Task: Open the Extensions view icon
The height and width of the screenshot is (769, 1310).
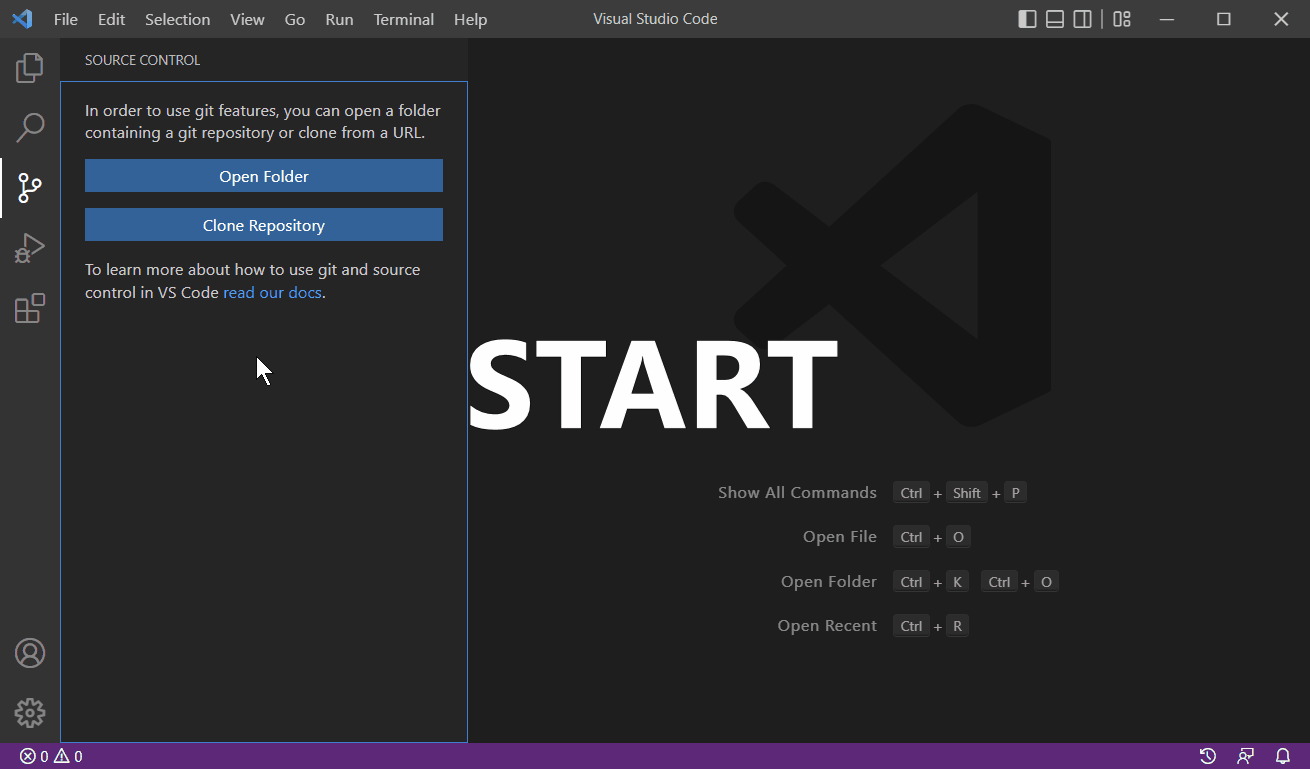Action: [x=30, y=308]
